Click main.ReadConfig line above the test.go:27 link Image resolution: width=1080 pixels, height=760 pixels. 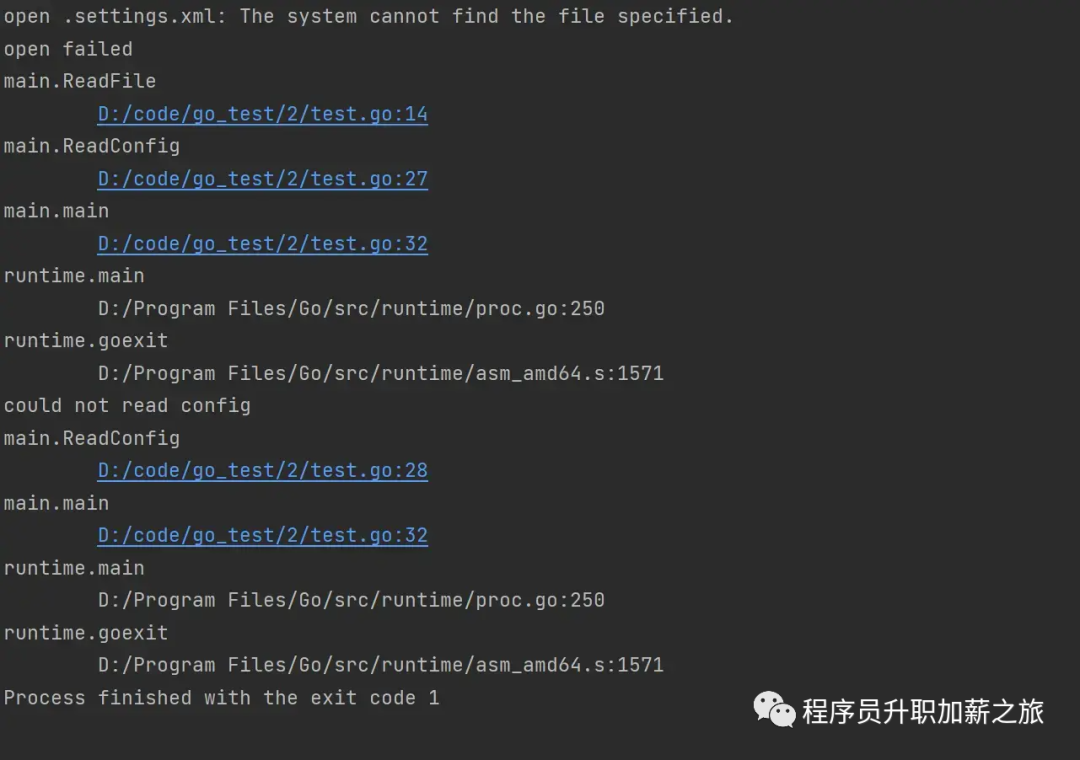click(x=92, y=146)
